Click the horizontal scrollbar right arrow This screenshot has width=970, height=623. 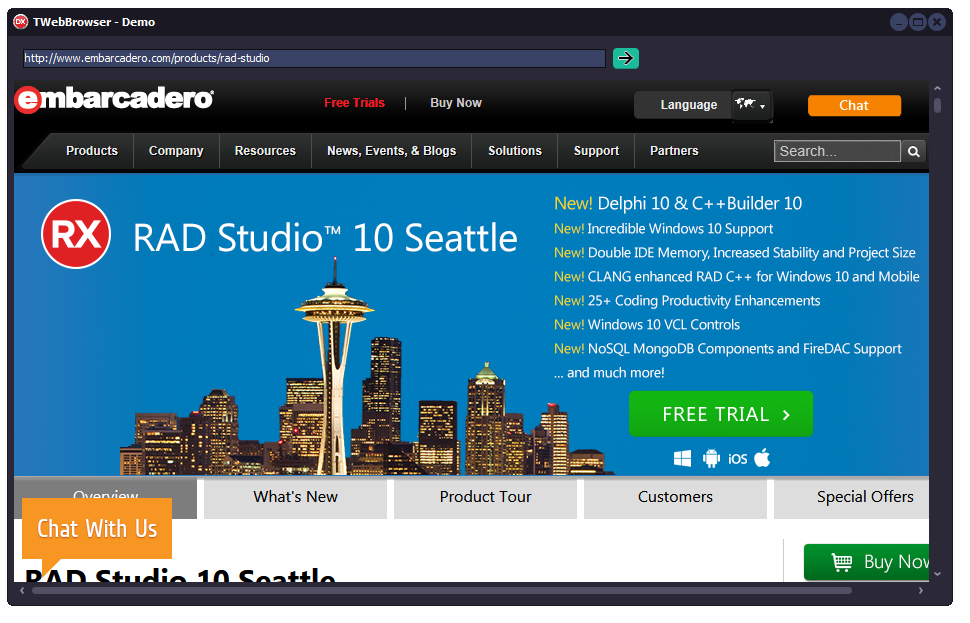(x=921, y=591)
